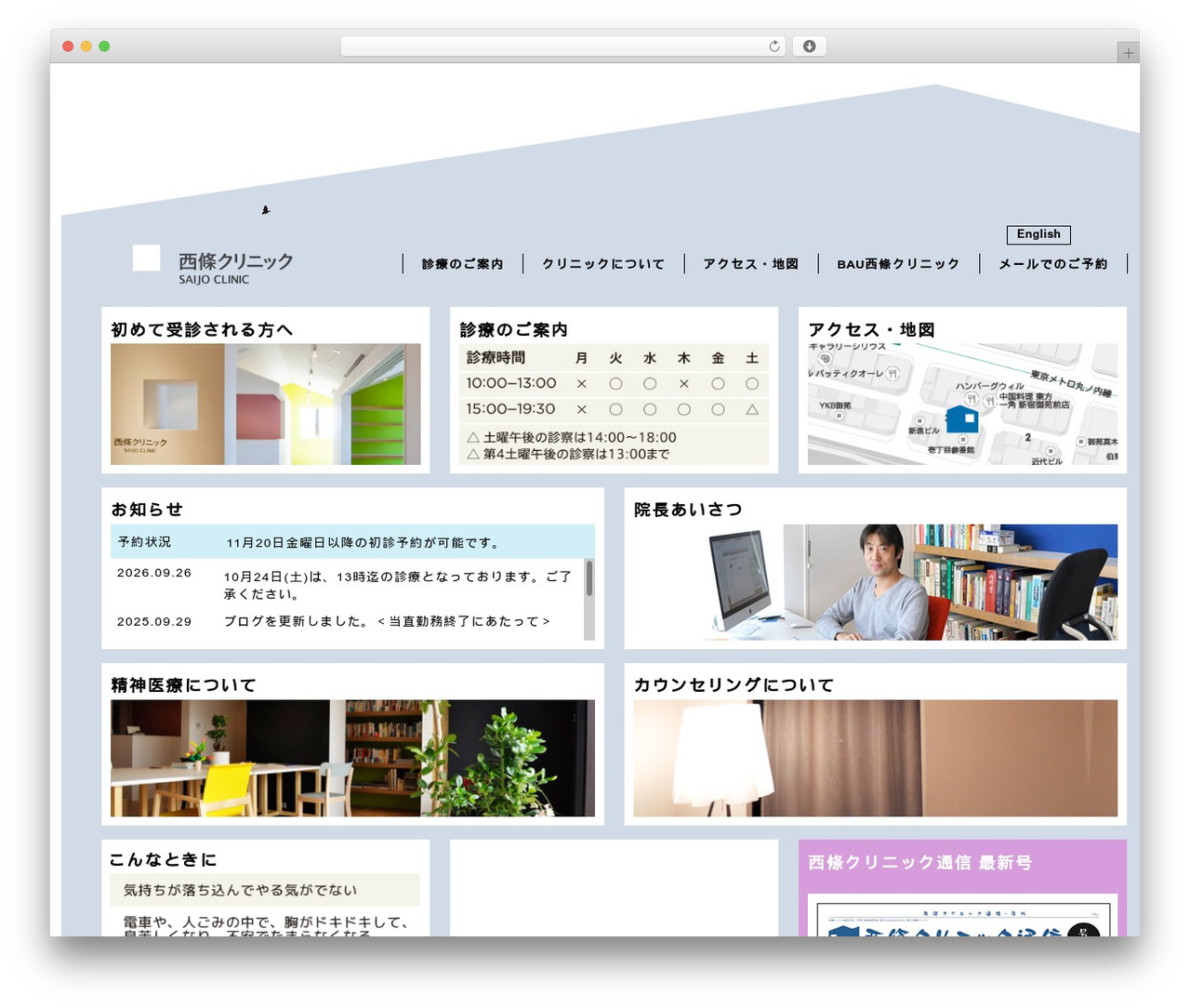Viewport: 1190px width, 1008px height.
Task: Open アクセス・地図 navigation menu item
Action: click(750, 264)
